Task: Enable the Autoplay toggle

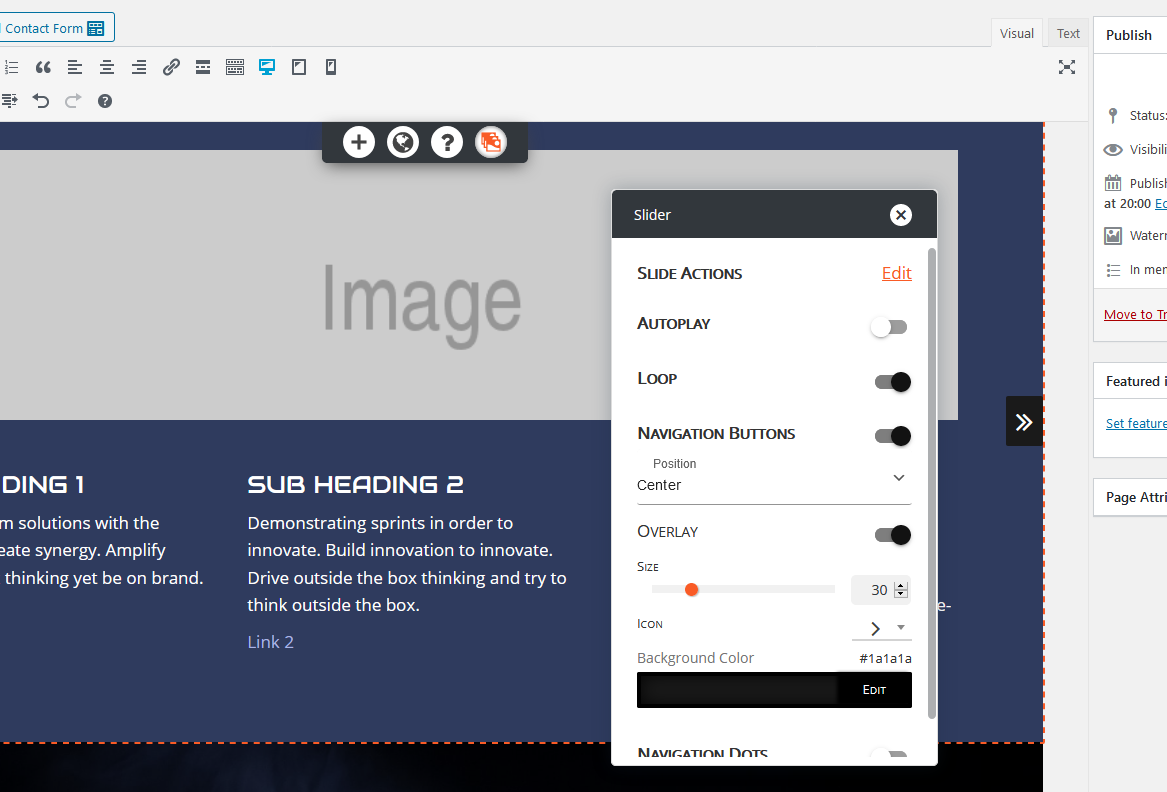Action: (x=889, y=327)
